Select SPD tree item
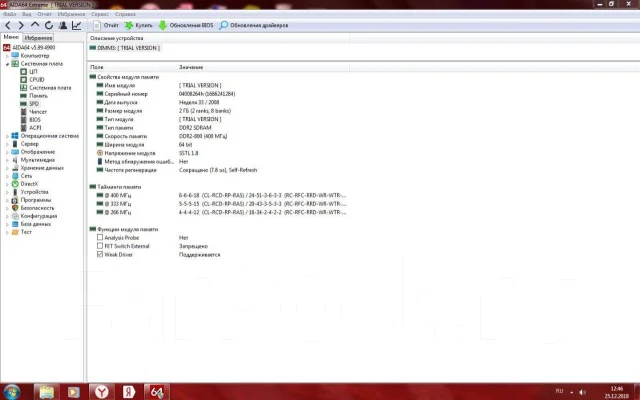640x400 pixels. pyautogui.click(x=34, y=104)
